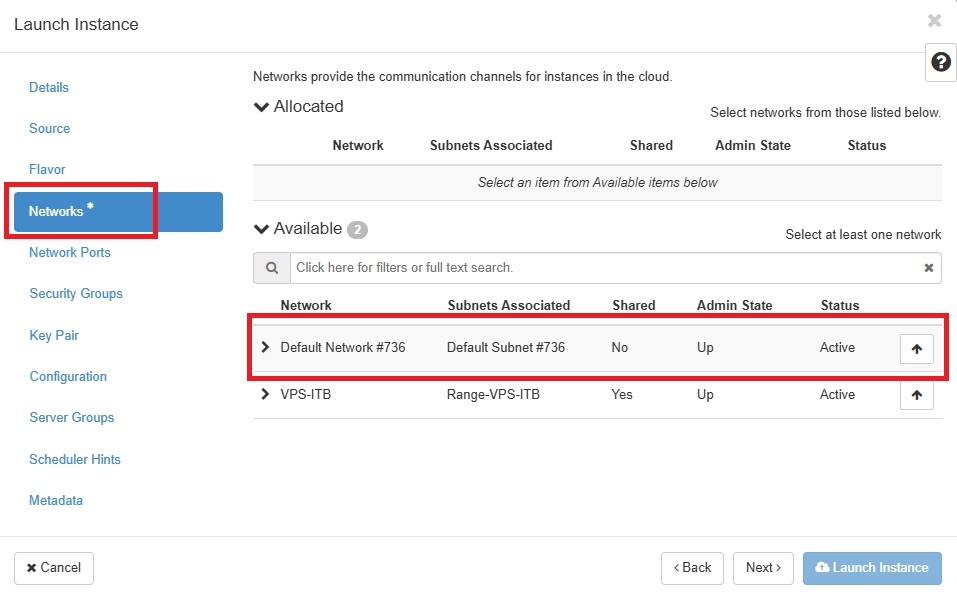
Task: Click Range-VPS-ITB subnet cell
Action: pyautogui.click(x=493, y=394)
